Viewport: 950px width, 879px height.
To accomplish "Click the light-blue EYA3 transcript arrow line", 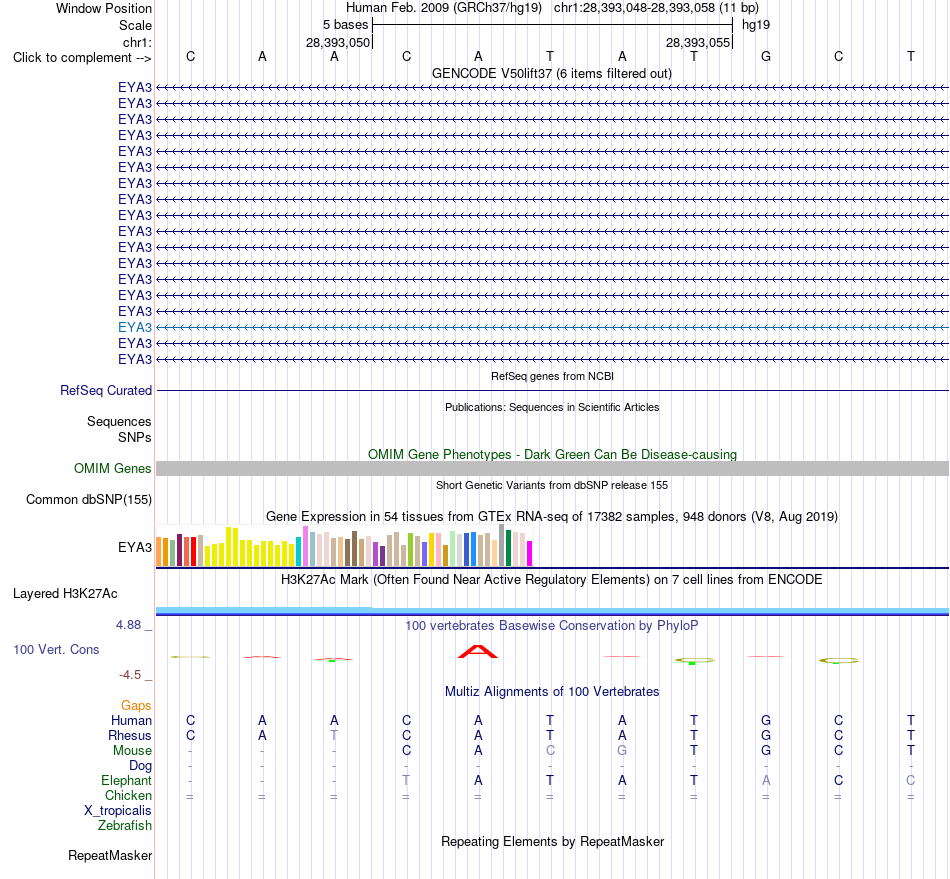I will click(x=552, y=327).
